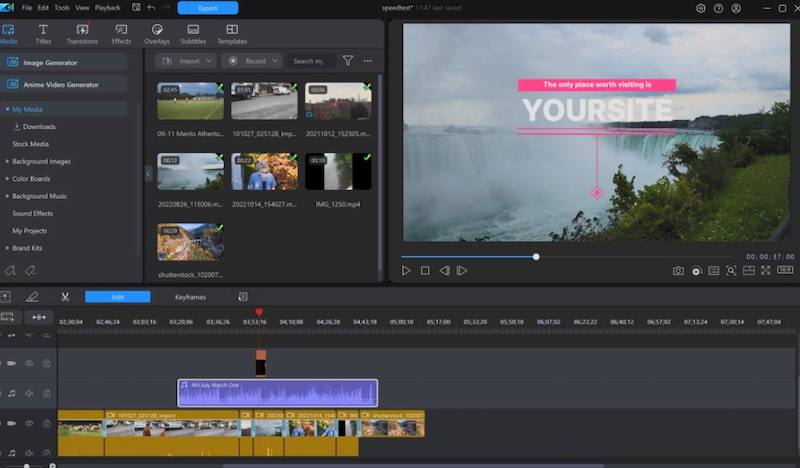Click the fit timeline to view icon

tap(39, 317)
